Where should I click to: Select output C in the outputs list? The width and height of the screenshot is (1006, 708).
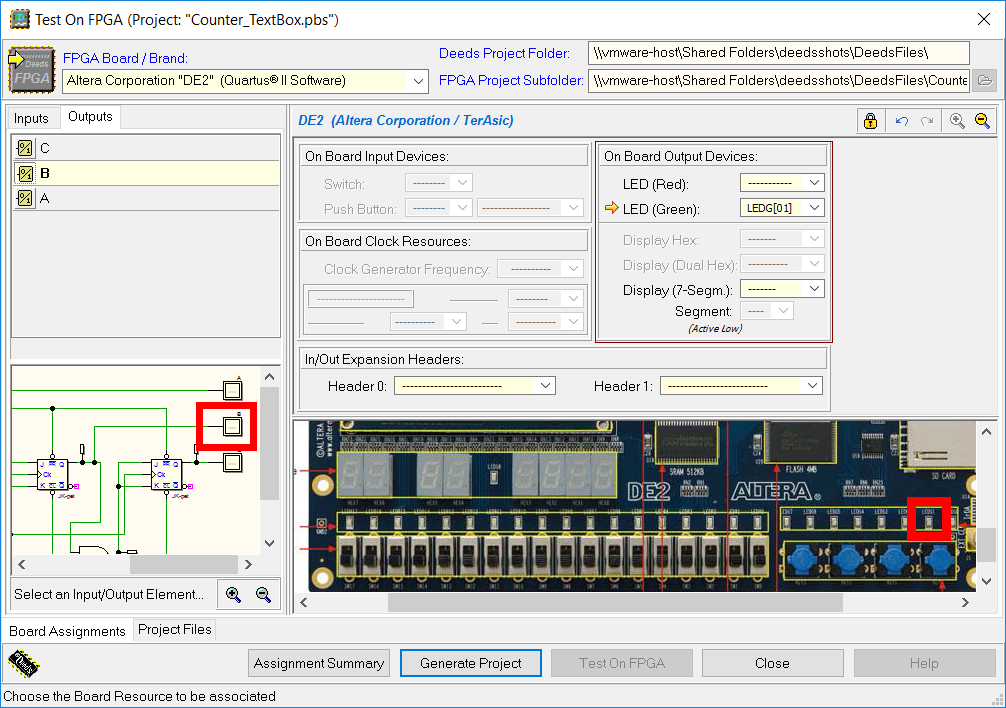tap(146, 149)
